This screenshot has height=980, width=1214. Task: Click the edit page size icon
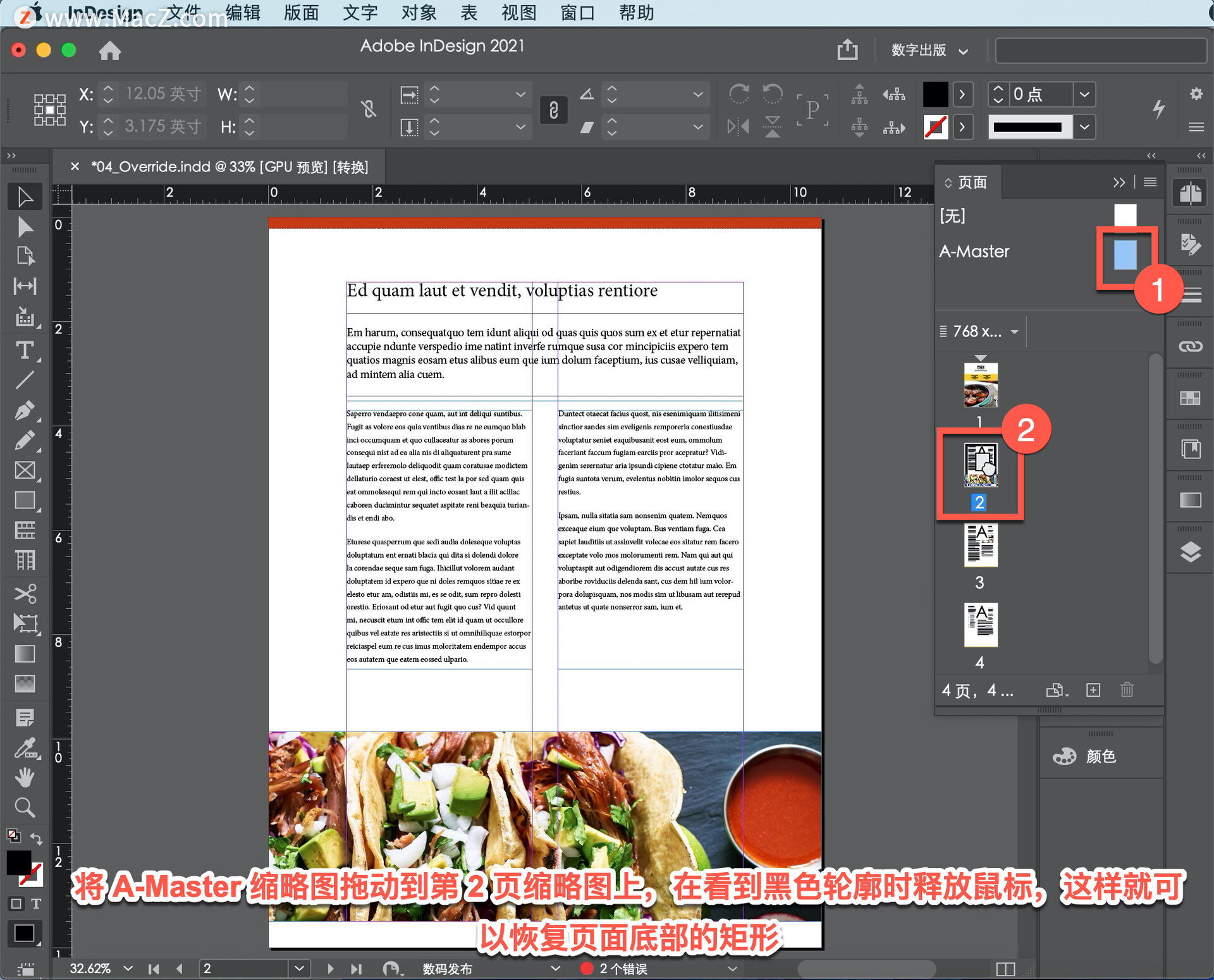click(1057, 690)
